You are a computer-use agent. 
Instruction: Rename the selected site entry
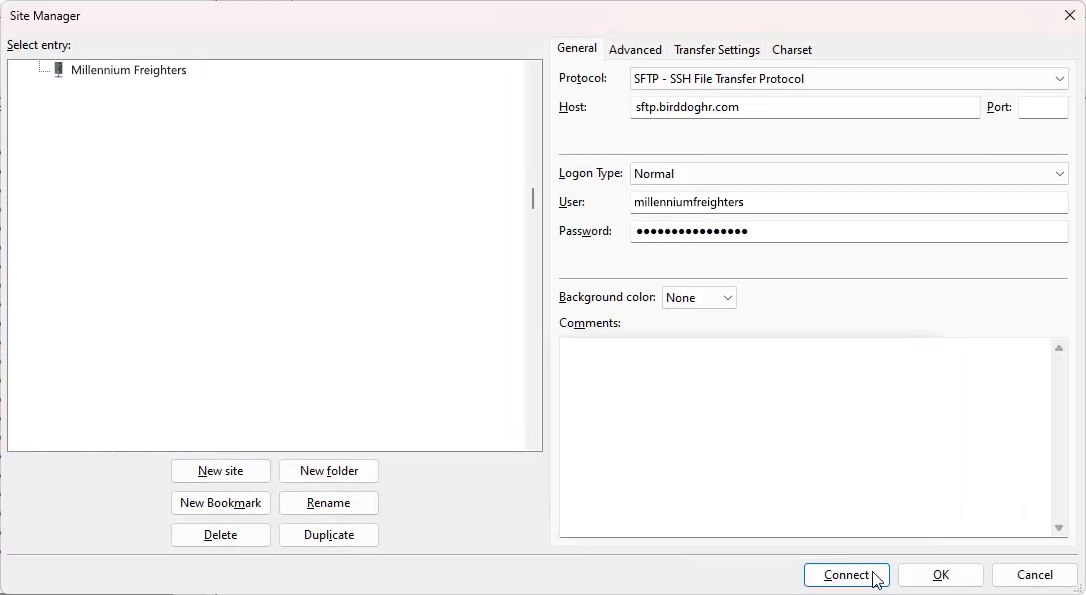coord(329,503)
